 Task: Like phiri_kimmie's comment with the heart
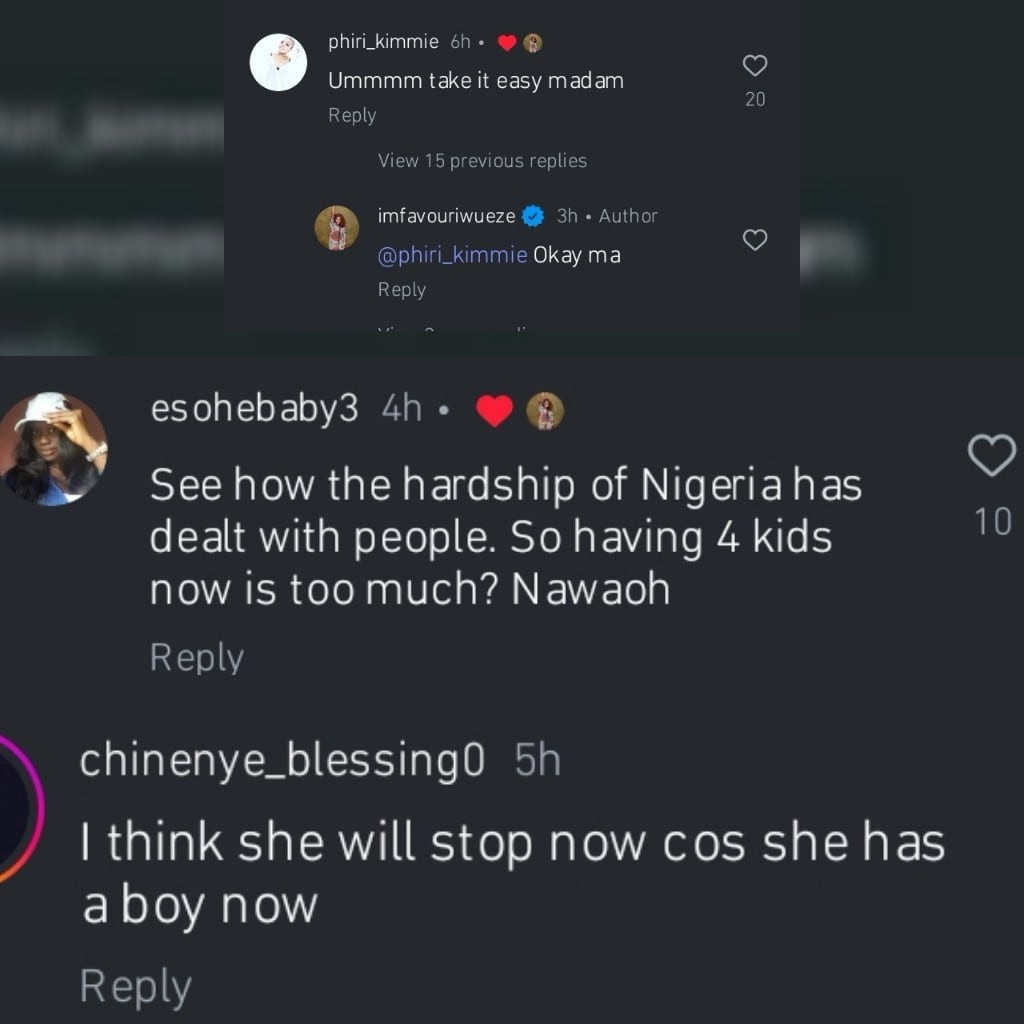point(755,67)
